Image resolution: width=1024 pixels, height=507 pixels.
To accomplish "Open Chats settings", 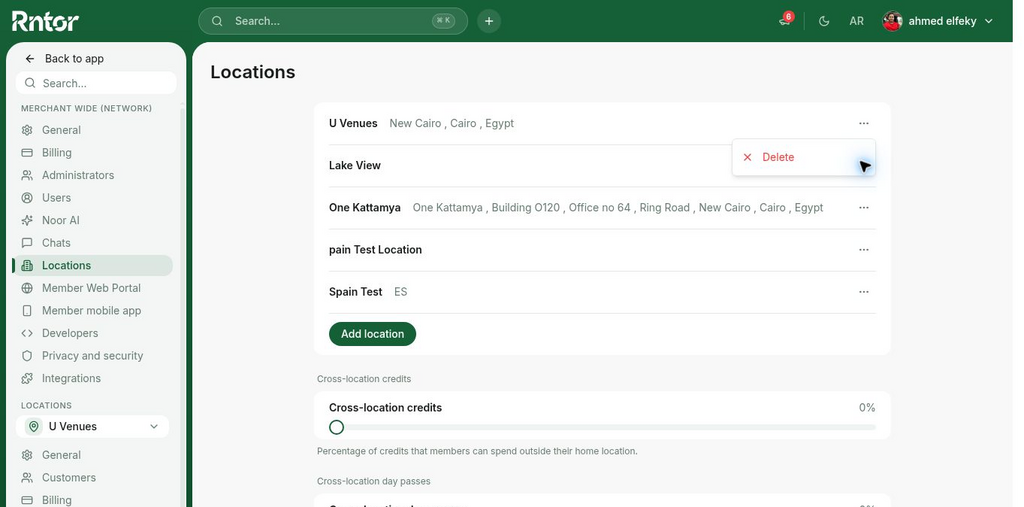I will 93,242.
